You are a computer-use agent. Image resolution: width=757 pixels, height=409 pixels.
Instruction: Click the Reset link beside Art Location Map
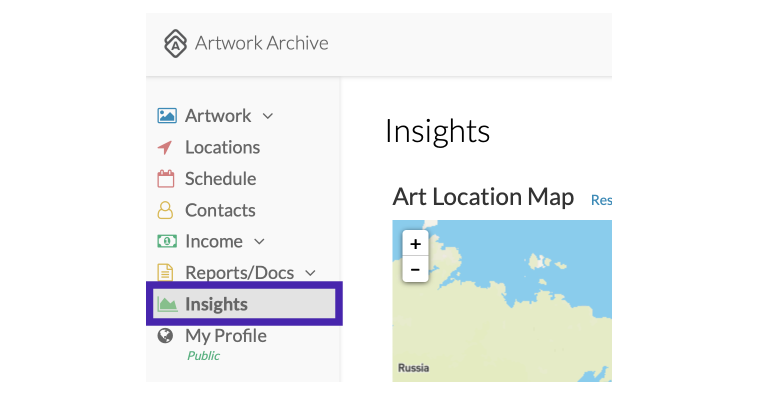tap(602, 200)
